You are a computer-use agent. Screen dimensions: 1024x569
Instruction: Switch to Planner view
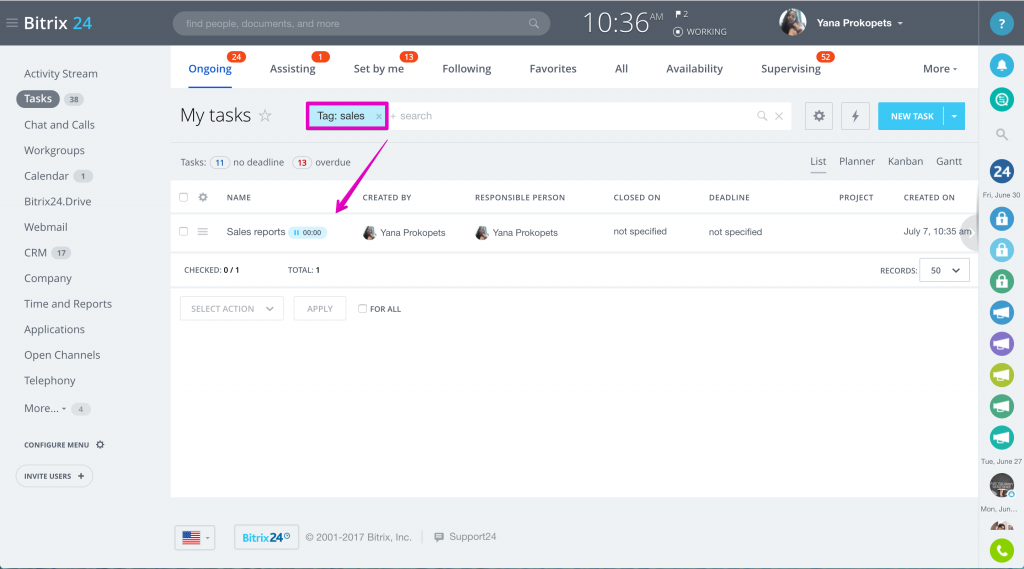856,161
